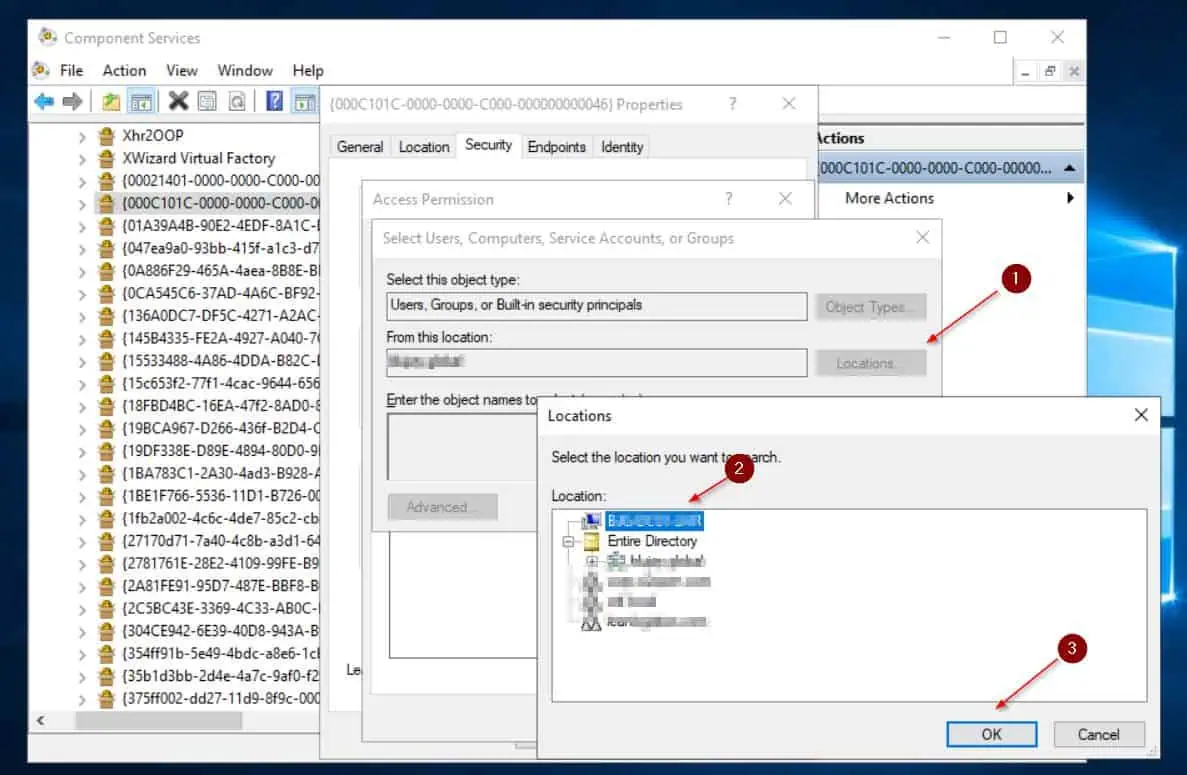The image size is (1187, 775).
Task: Click package icon for {01A39A4B-90E2-4EDF
Action: click(107, 226)
